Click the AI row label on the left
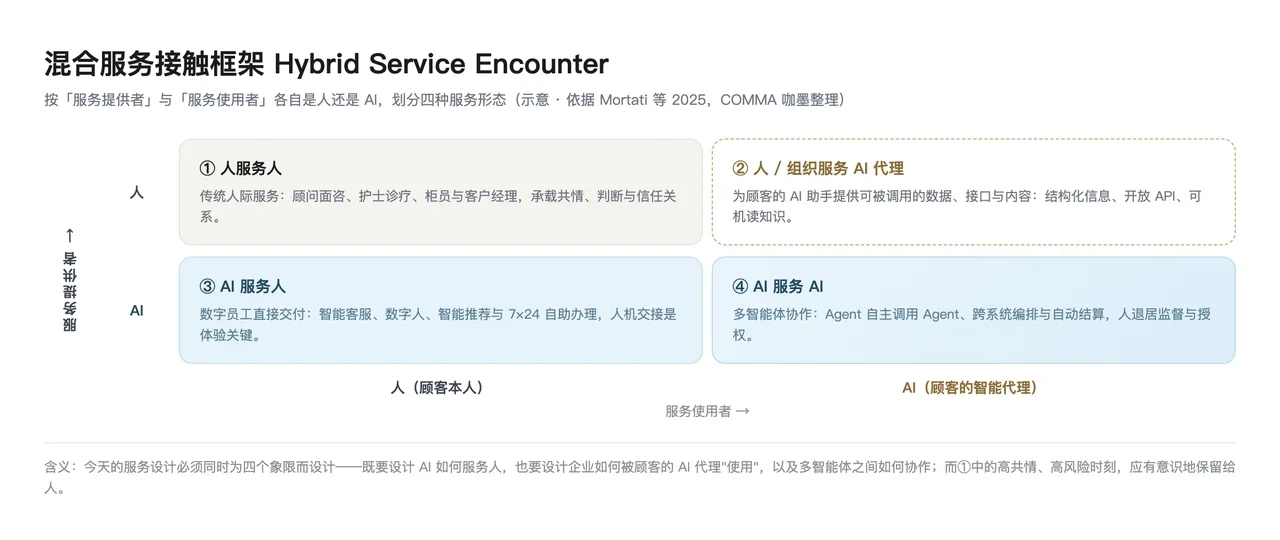1280x540 pixels. click(x=137, y=310)
